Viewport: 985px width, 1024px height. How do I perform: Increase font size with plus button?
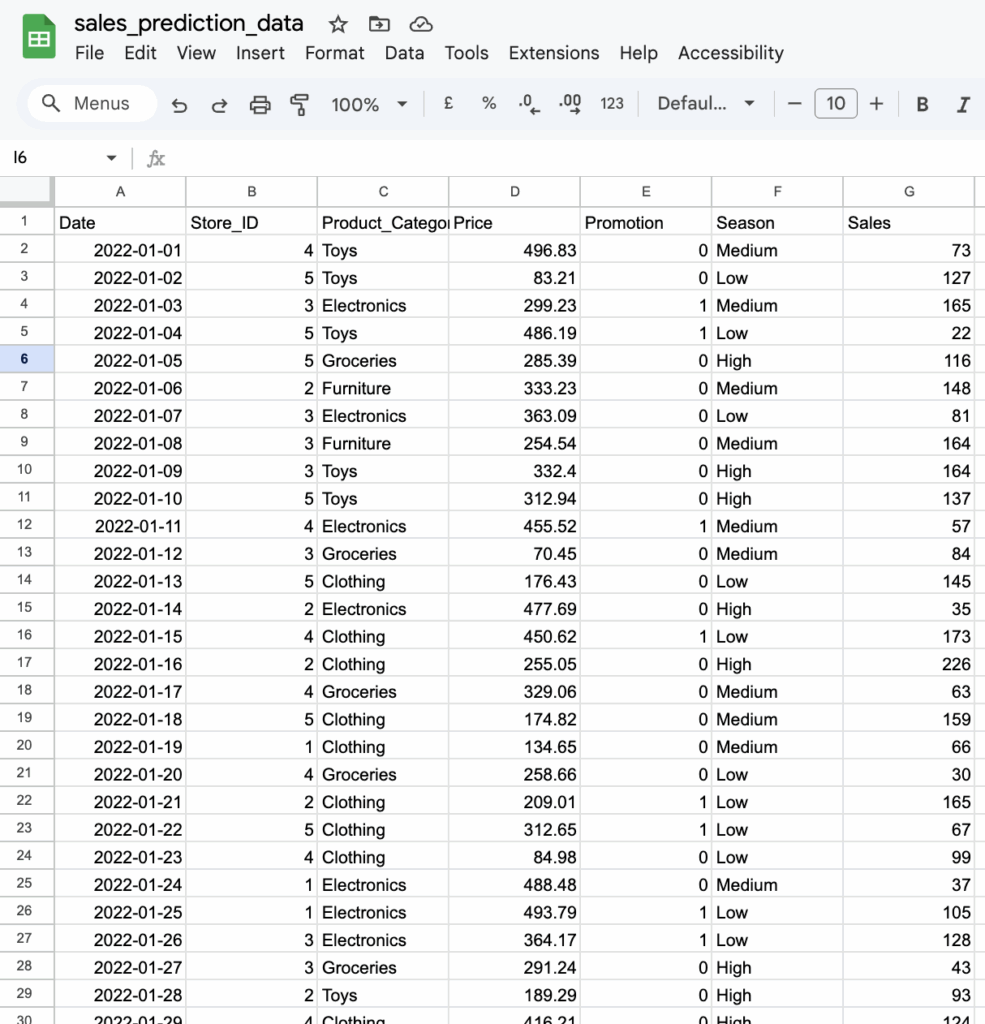876,103
